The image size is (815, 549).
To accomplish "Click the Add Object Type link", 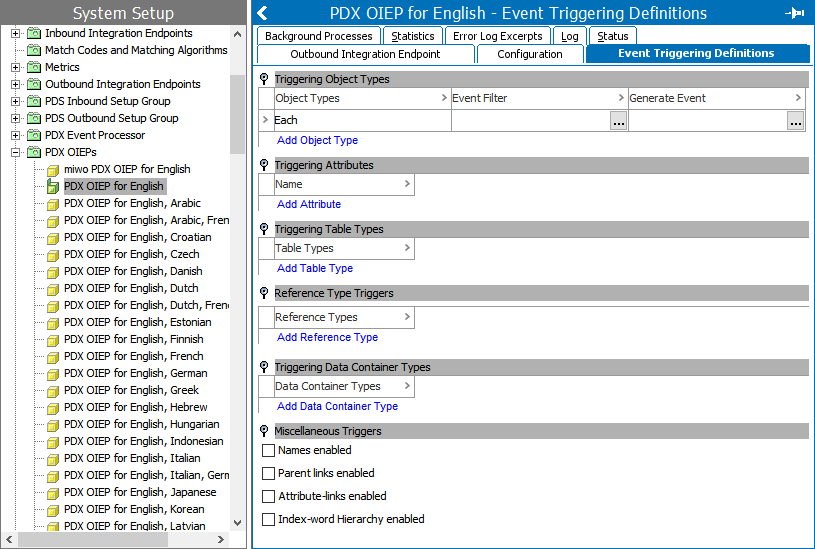I will click(318, 140).
